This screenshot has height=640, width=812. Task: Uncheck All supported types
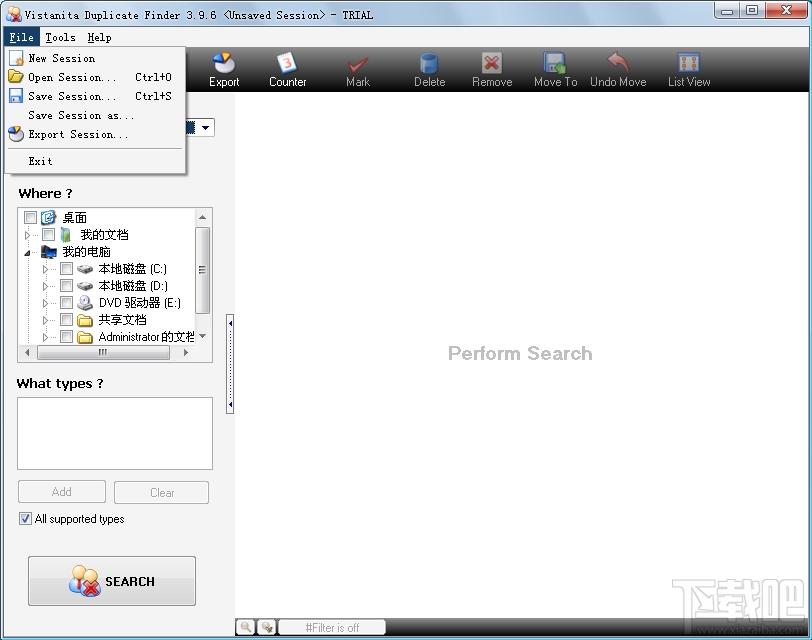tap(25, 518)
